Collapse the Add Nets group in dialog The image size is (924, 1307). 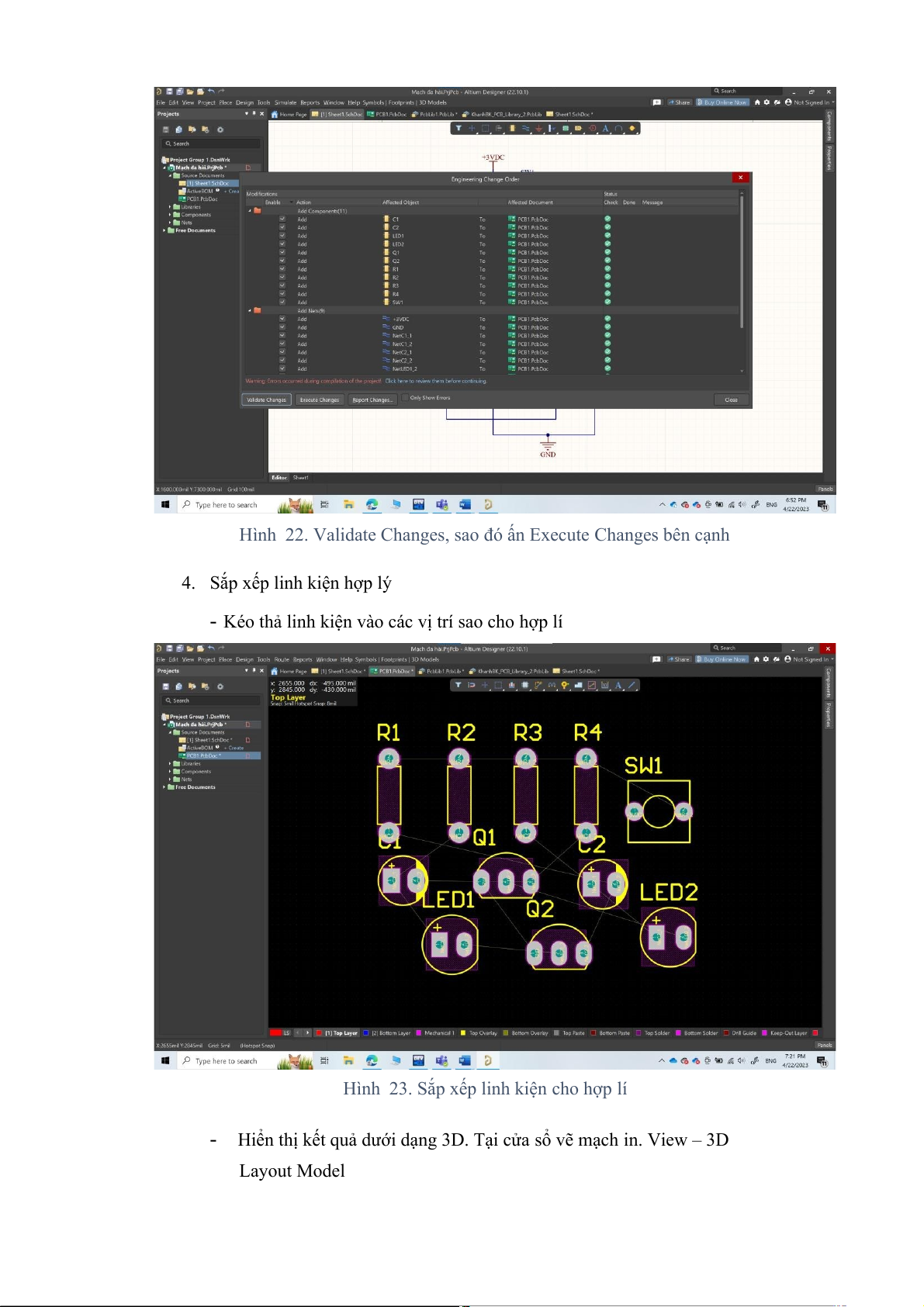250,311
